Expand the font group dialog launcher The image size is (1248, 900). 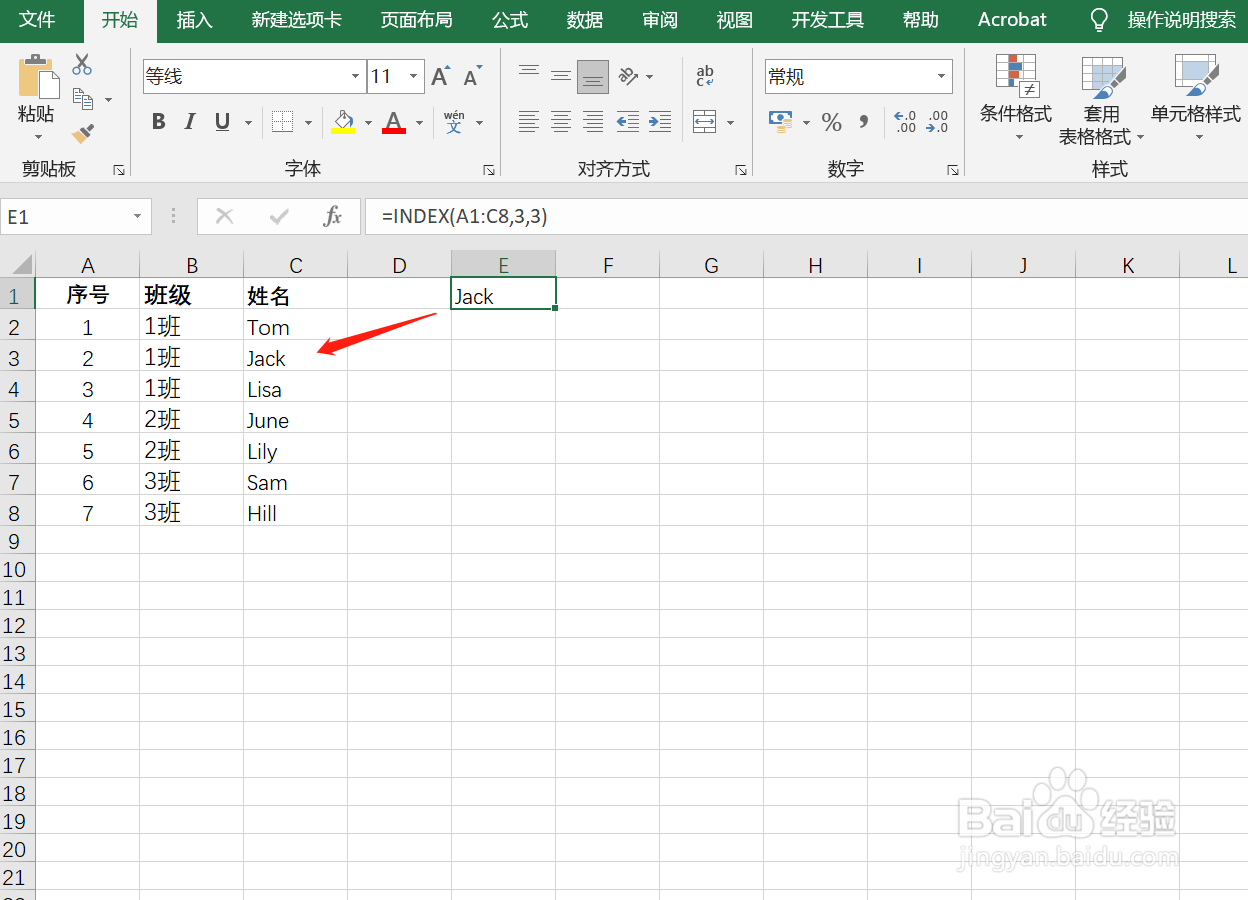(x=489, y=170)
